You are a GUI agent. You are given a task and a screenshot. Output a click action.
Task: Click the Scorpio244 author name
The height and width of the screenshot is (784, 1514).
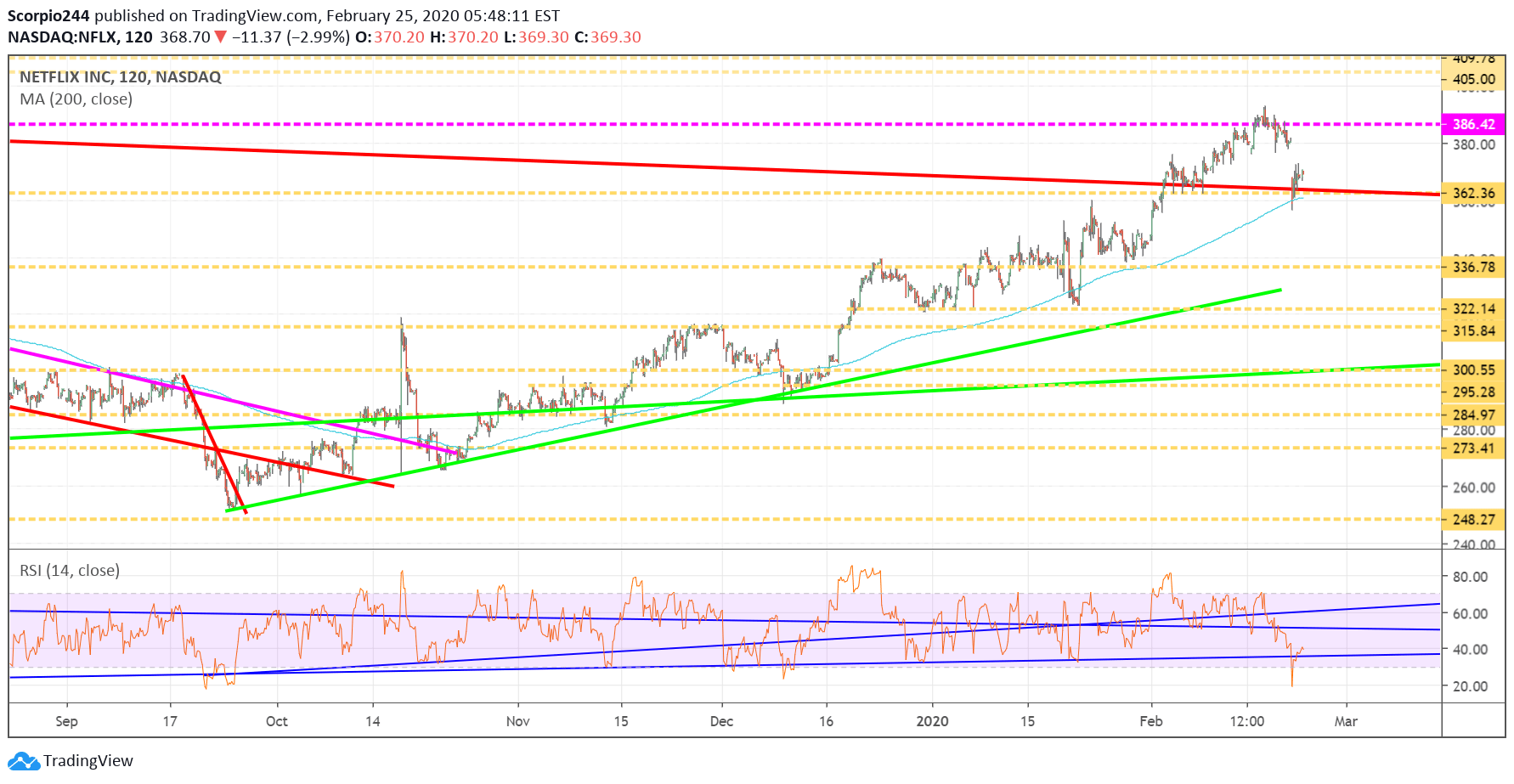point(48,16)
